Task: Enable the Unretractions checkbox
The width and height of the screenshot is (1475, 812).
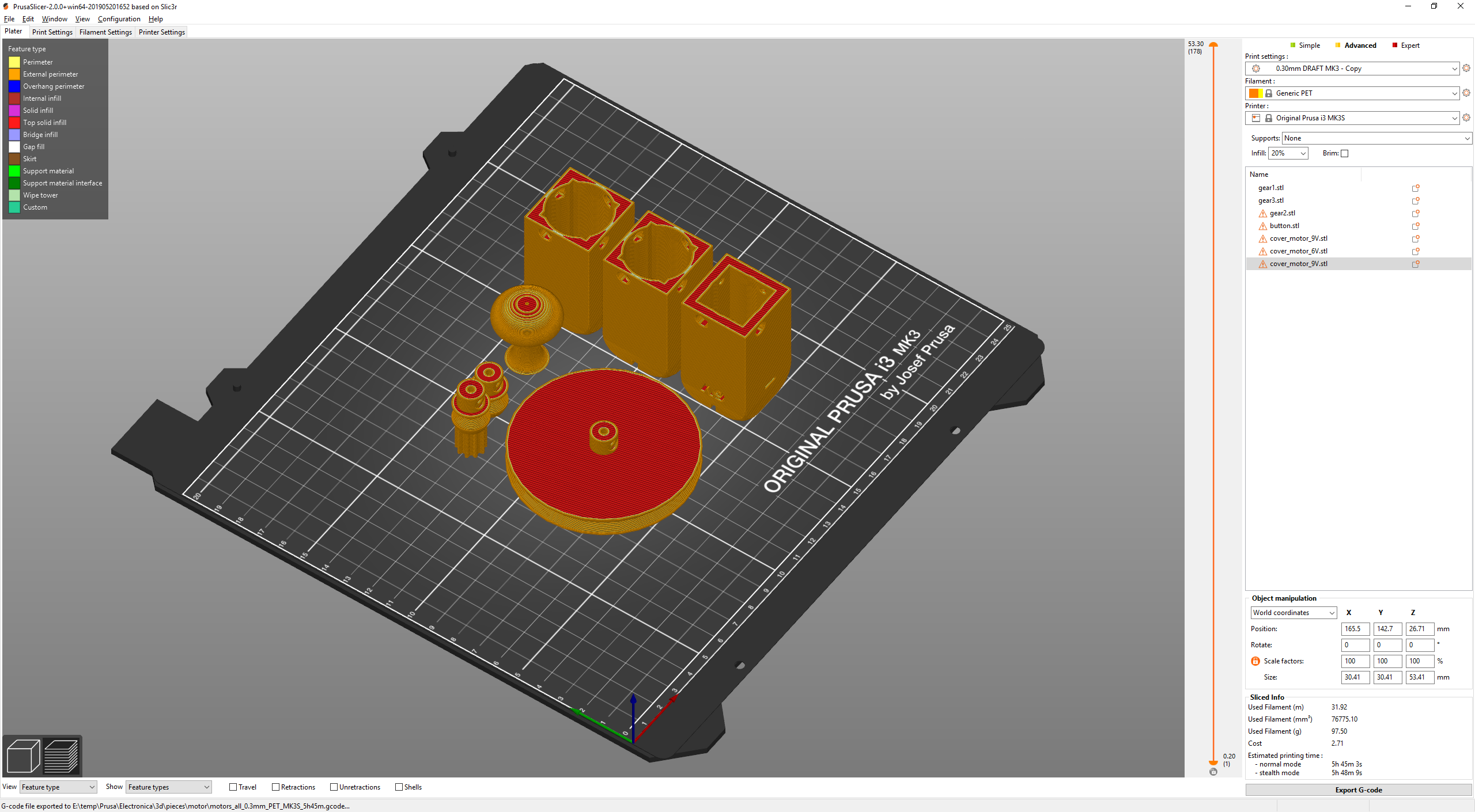Action: 334,787
